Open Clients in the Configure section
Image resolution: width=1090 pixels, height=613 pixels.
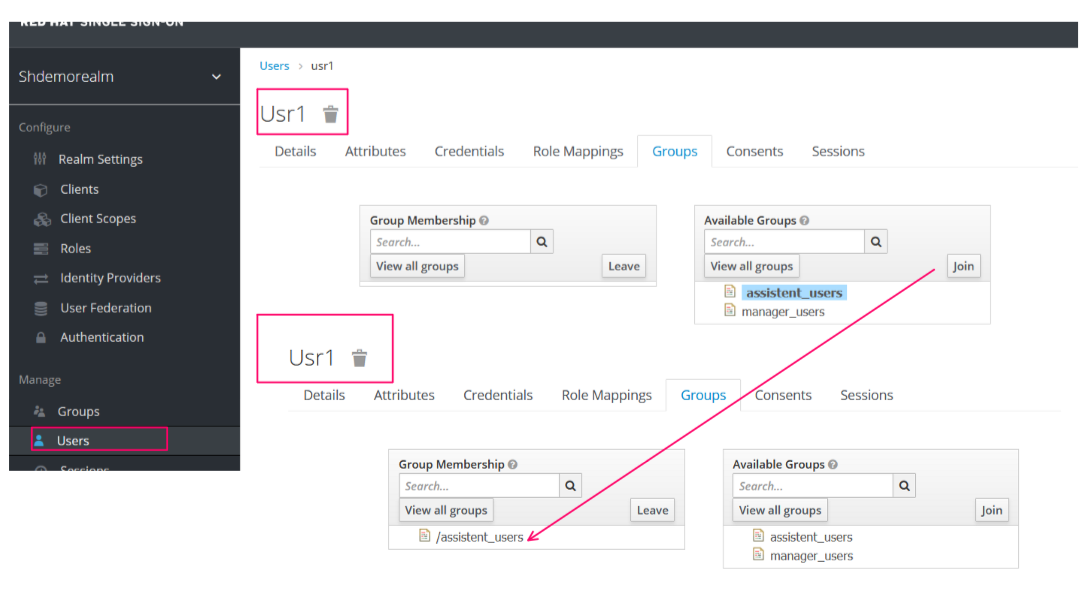click(x=79, y=189)
